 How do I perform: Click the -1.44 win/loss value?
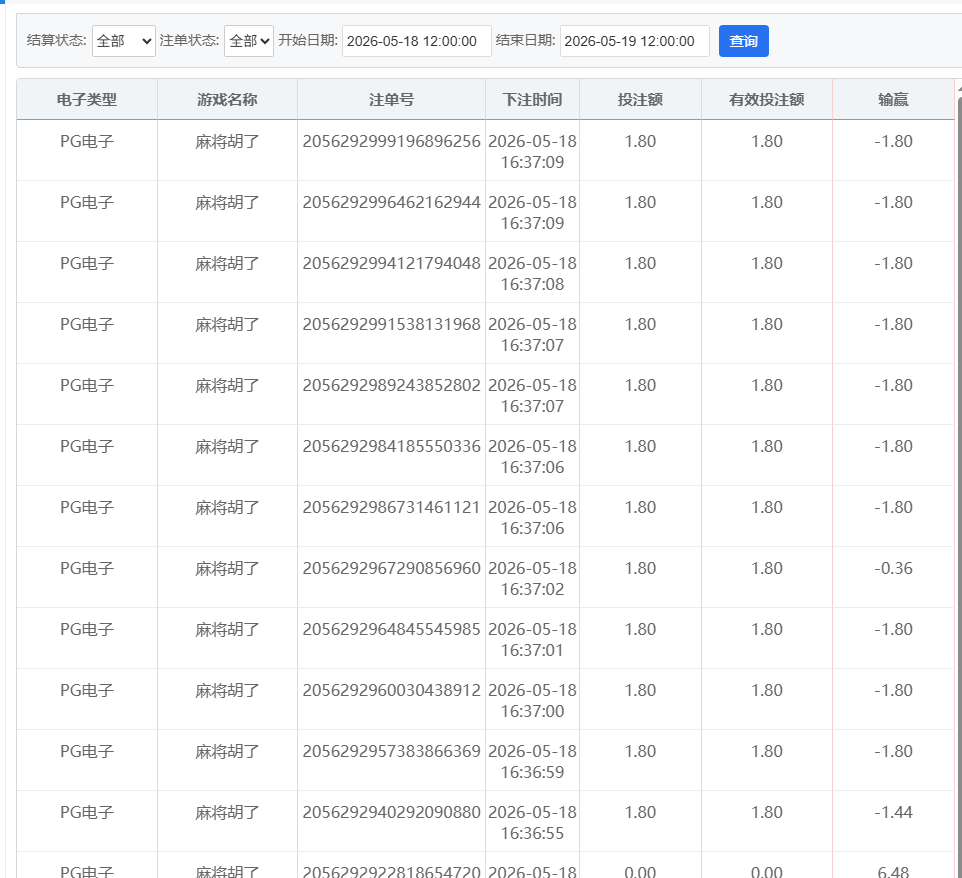pos(893,812)
